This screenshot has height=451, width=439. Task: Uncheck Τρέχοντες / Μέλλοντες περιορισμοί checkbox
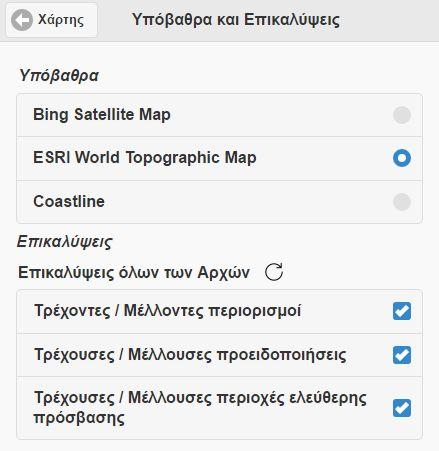click(x=402, y=311)
